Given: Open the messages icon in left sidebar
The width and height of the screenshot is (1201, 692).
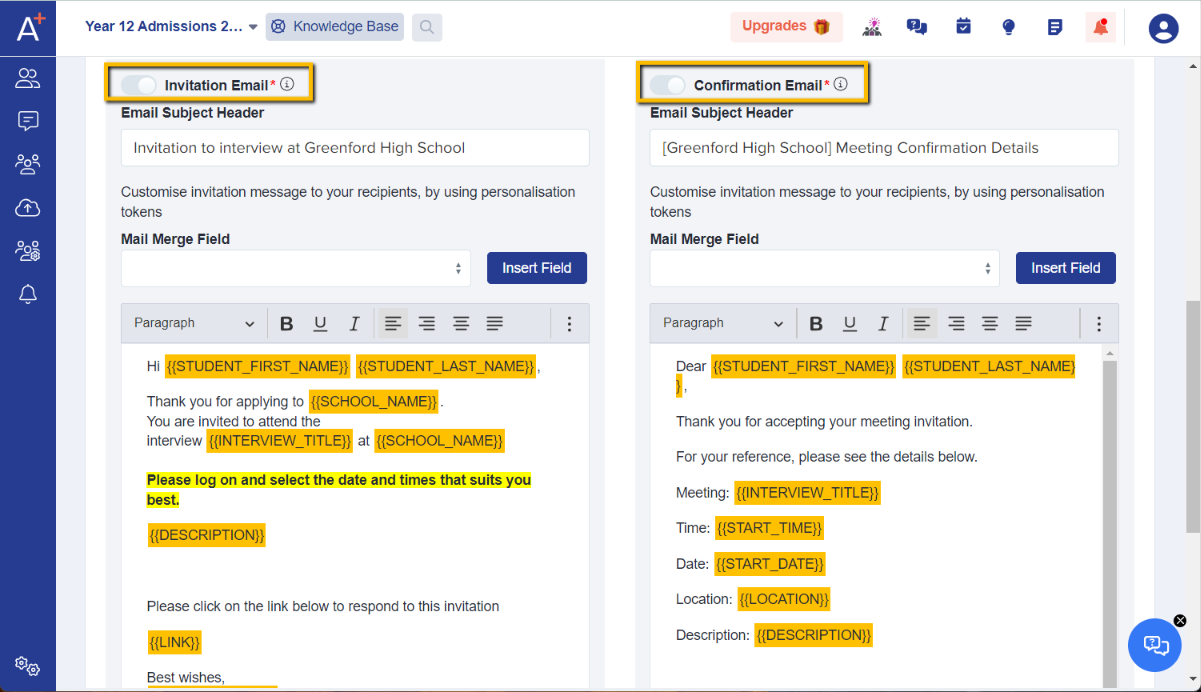Looking at the screenshot, I should click(x=28, y=121).
